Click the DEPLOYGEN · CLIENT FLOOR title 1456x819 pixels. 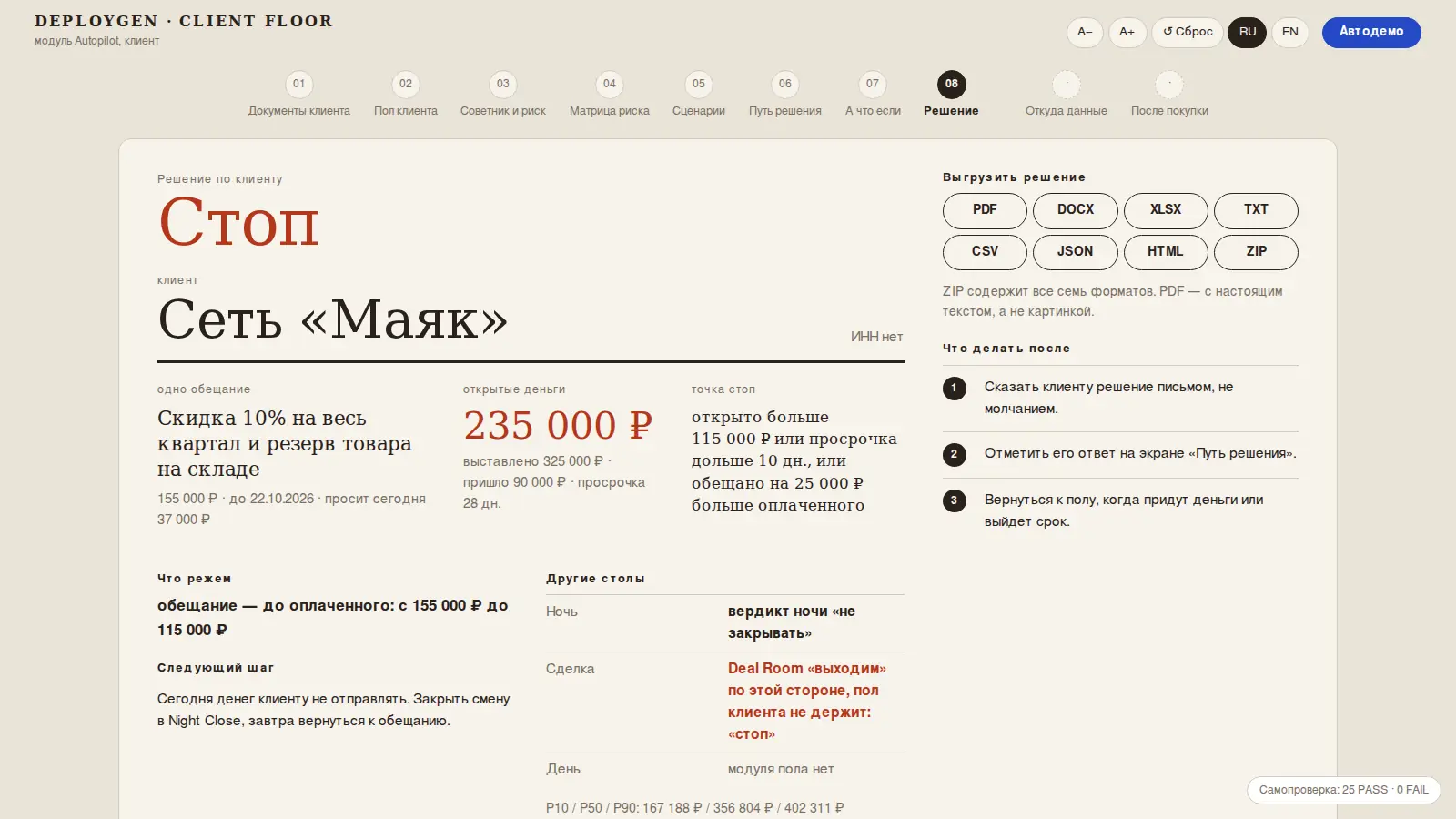184,21
